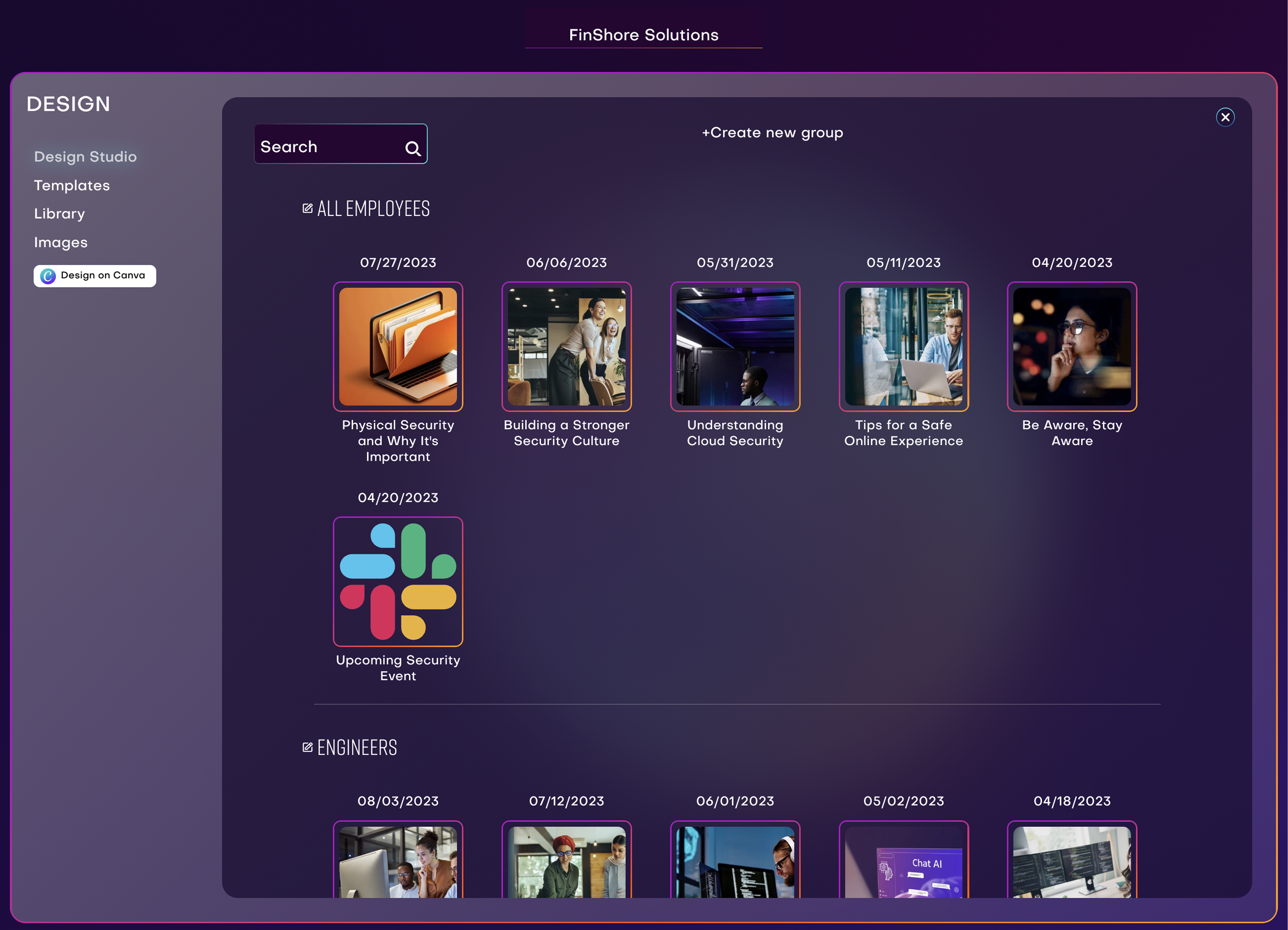Screen dimensions: 1288x930
Task: Click the search magnifier icon
Action: click(413, 149)
